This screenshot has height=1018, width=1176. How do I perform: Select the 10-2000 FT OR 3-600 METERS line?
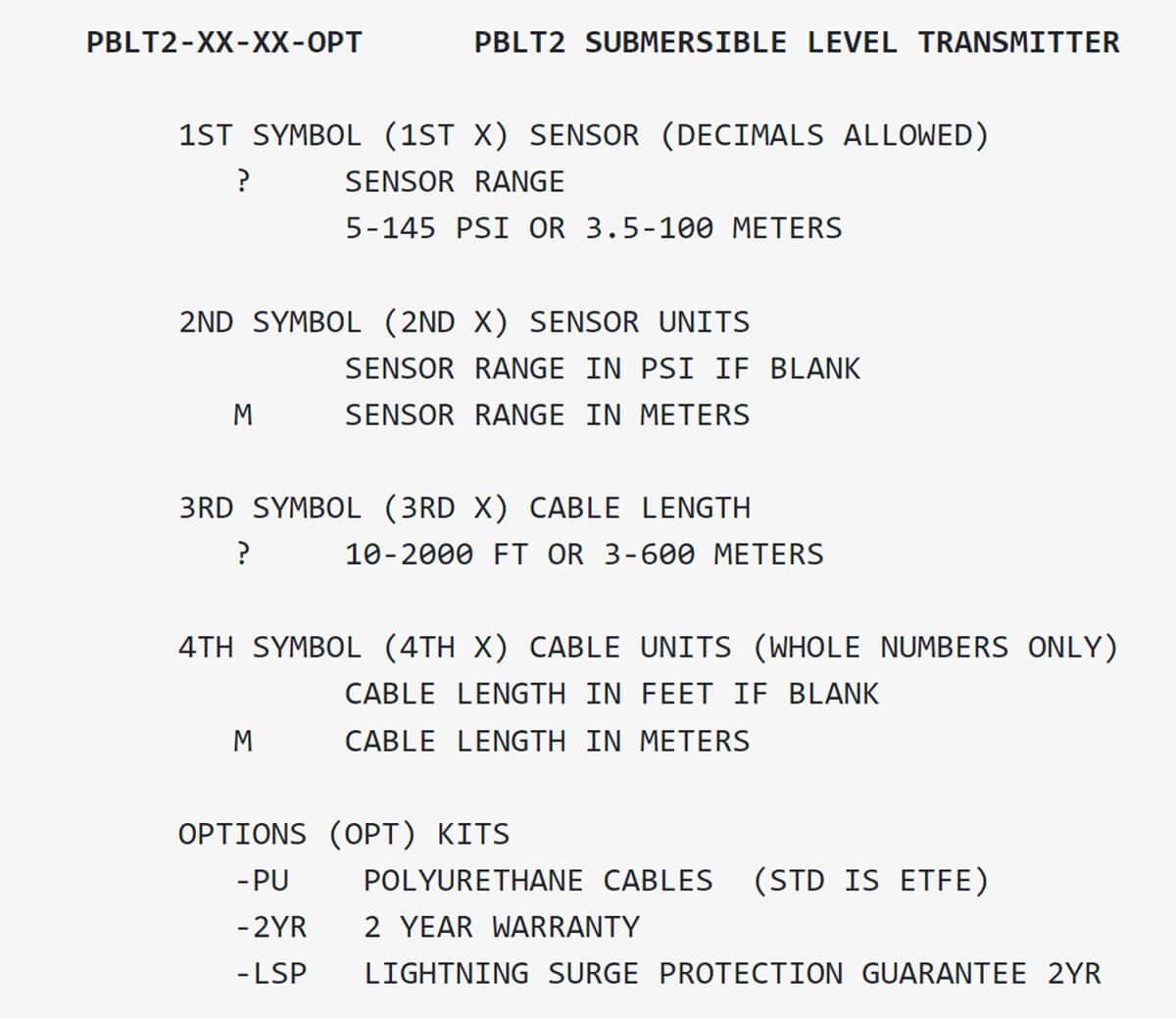pyautogui.click(x=584, y=555)
